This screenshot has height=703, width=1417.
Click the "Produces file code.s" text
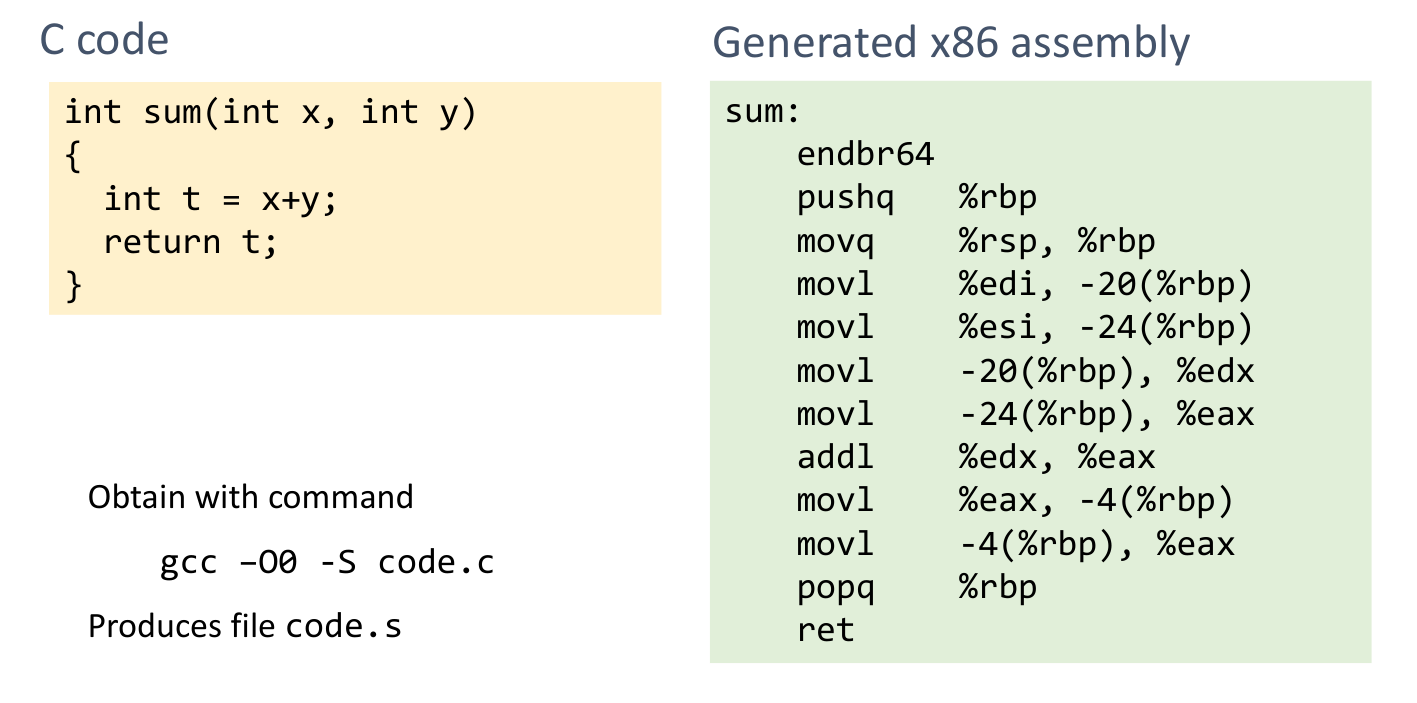click(245, 627)
